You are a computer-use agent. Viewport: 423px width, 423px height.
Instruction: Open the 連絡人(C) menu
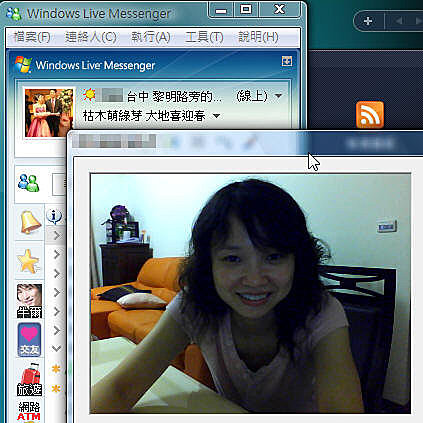(x=91, y=37)
